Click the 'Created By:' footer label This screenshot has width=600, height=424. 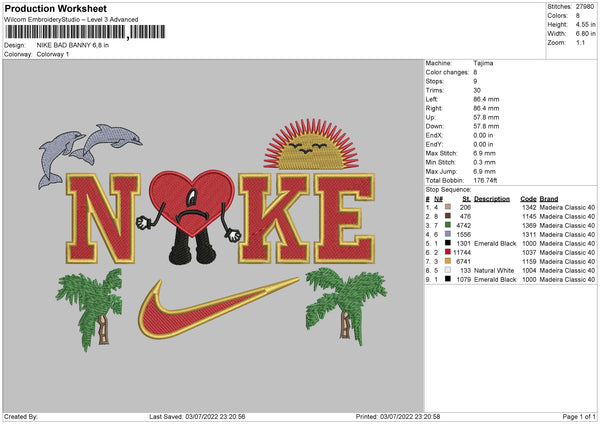[x=21, y=416]
